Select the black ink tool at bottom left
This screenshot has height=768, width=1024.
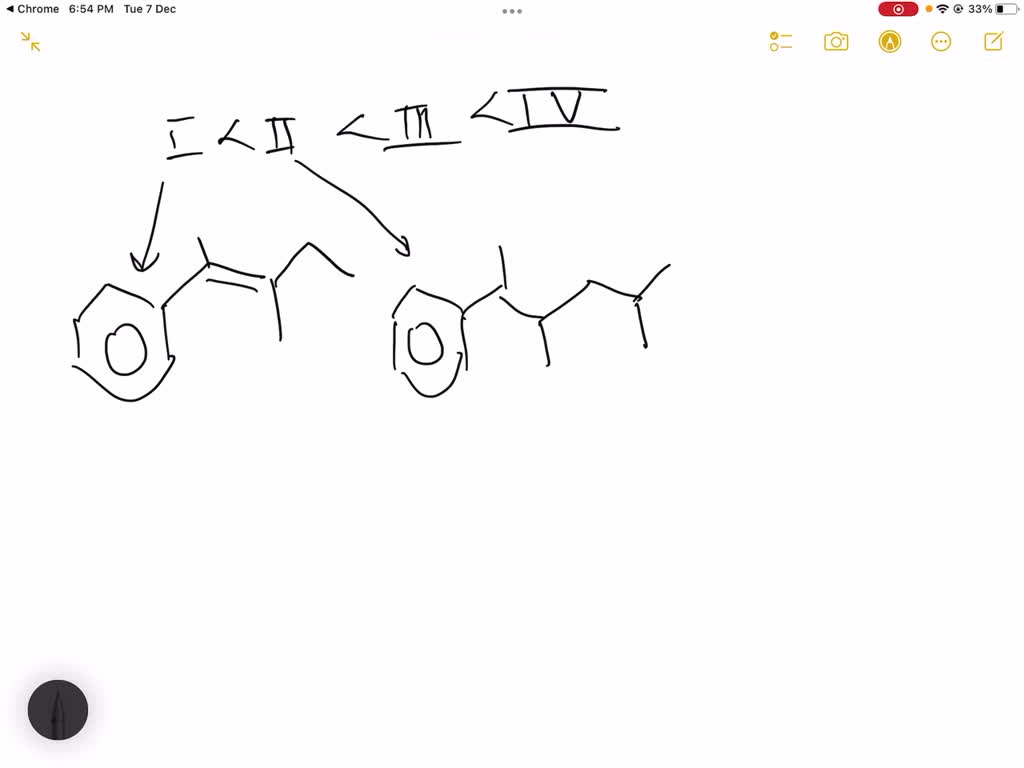[58, 710]
